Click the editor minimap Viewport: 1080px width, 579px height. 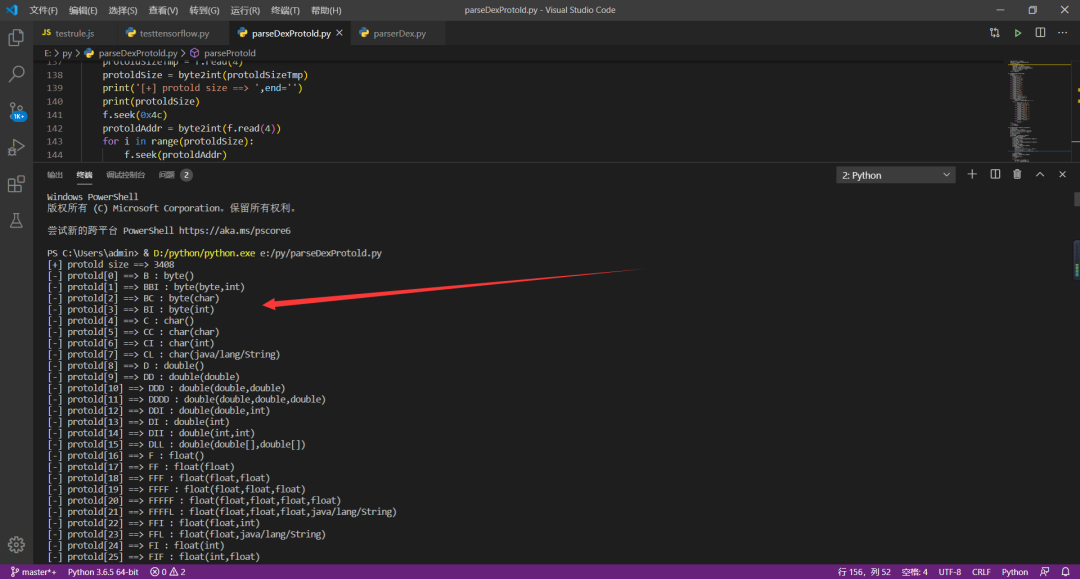click(x=1039, y=110)
